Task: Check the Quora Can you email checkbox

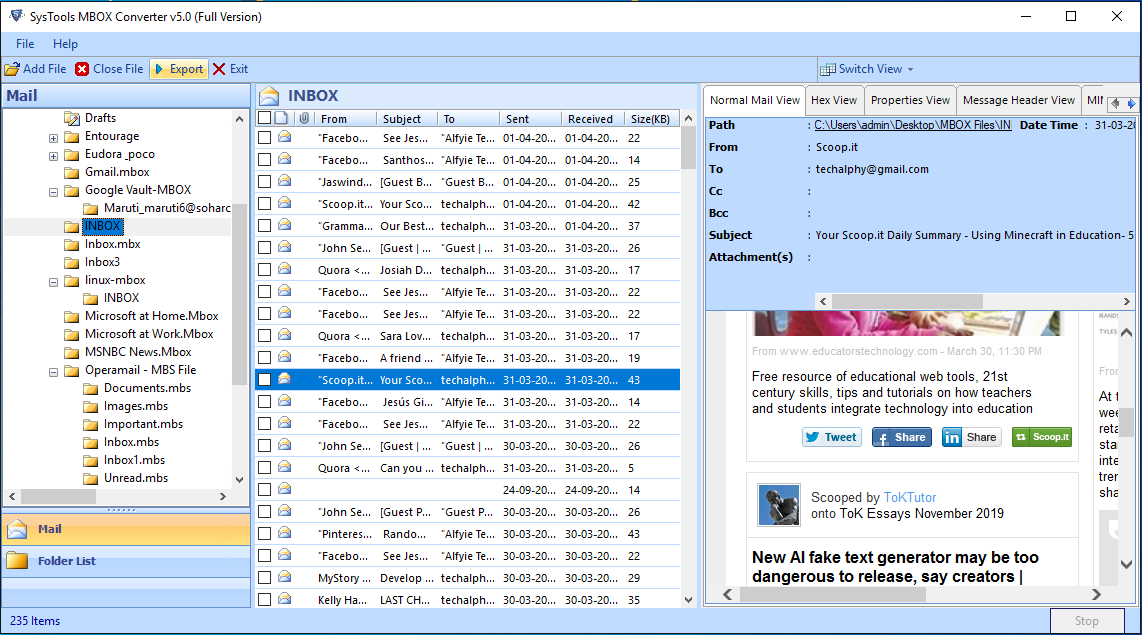Action: [265, 468]
